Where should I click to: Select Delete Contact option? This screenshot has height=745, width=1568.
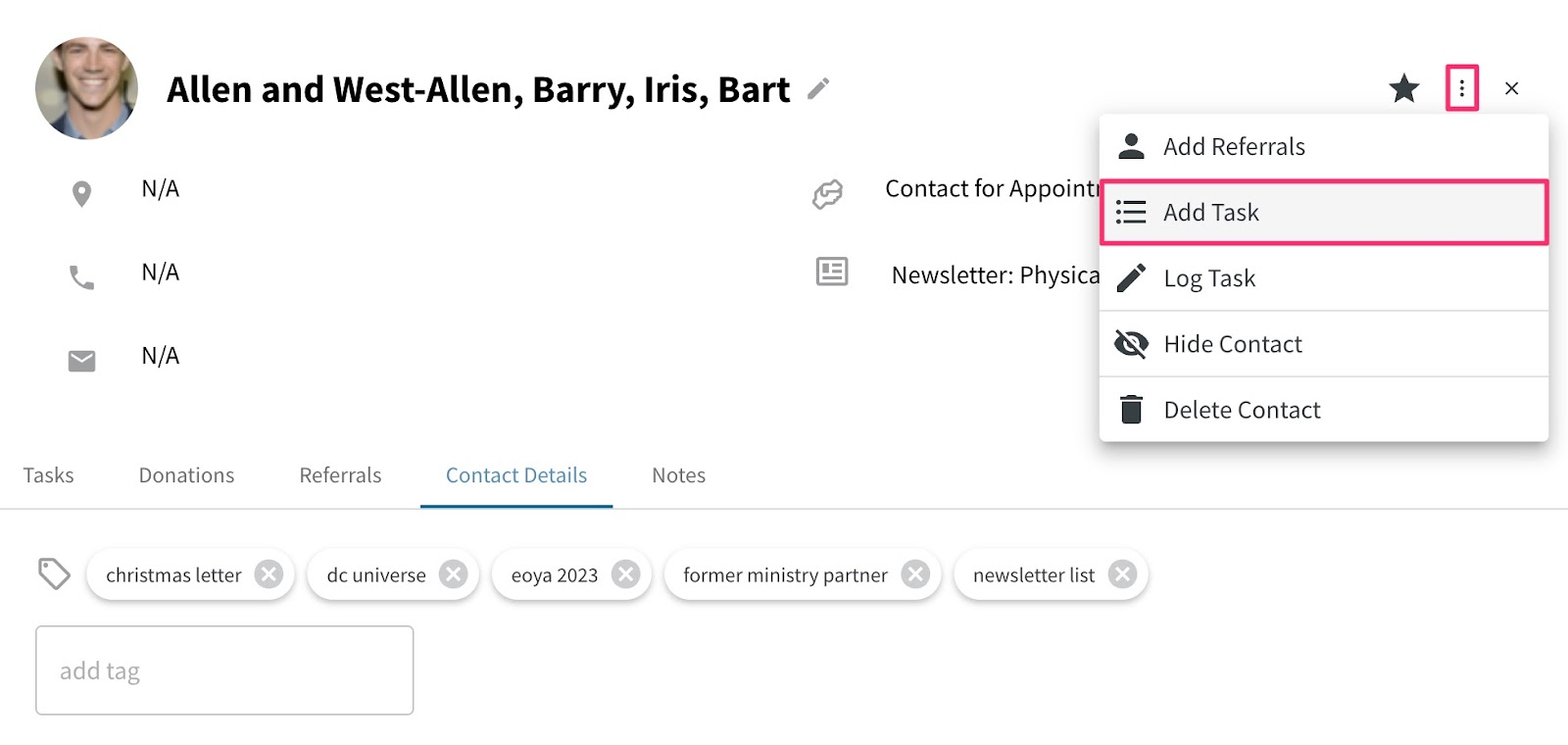pyautogui.click(x=1324, y=410)
